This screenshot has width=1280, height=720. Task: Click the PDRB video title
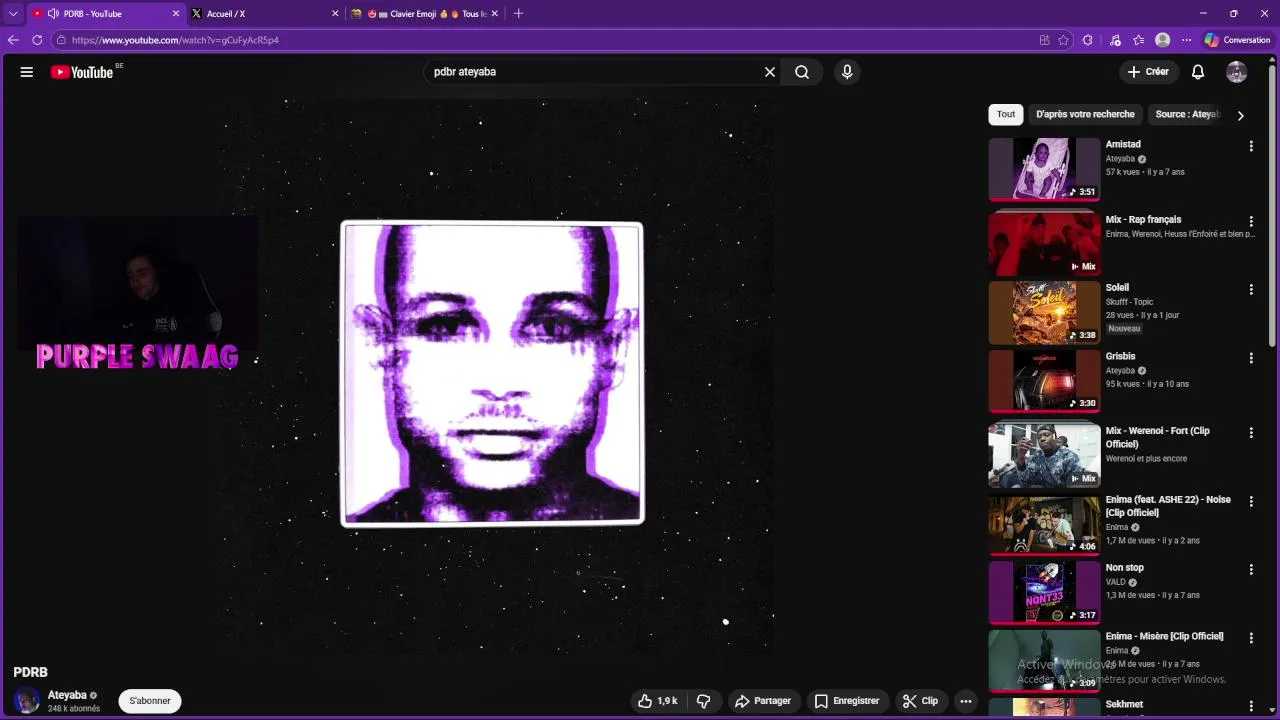(30, 672)
